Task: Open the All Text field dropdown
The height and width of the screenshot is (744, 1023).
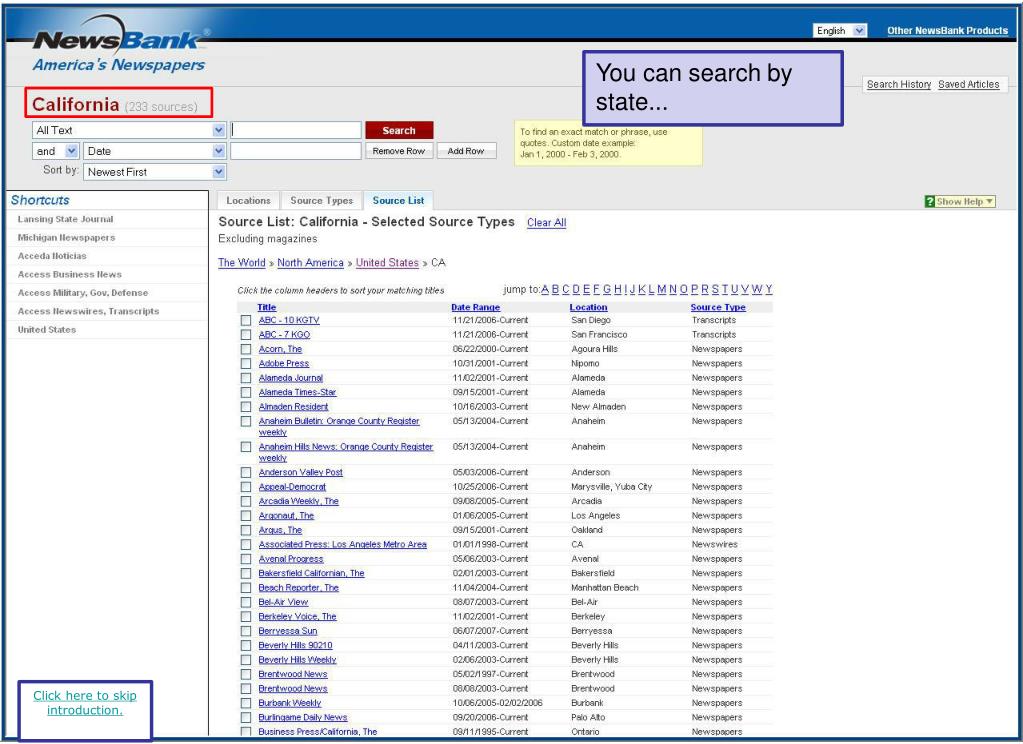Action: coord(129,131)
